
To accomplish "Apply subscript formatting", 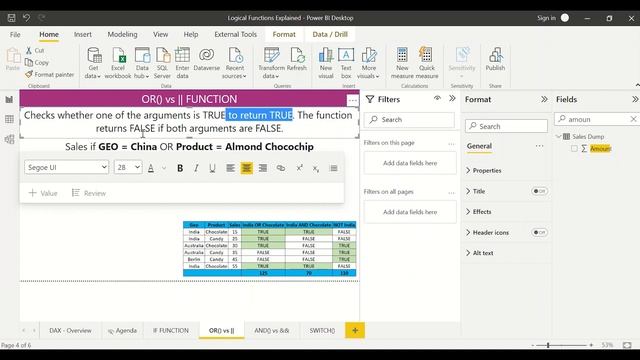I will pyautogui.click(x=316, y=168).
